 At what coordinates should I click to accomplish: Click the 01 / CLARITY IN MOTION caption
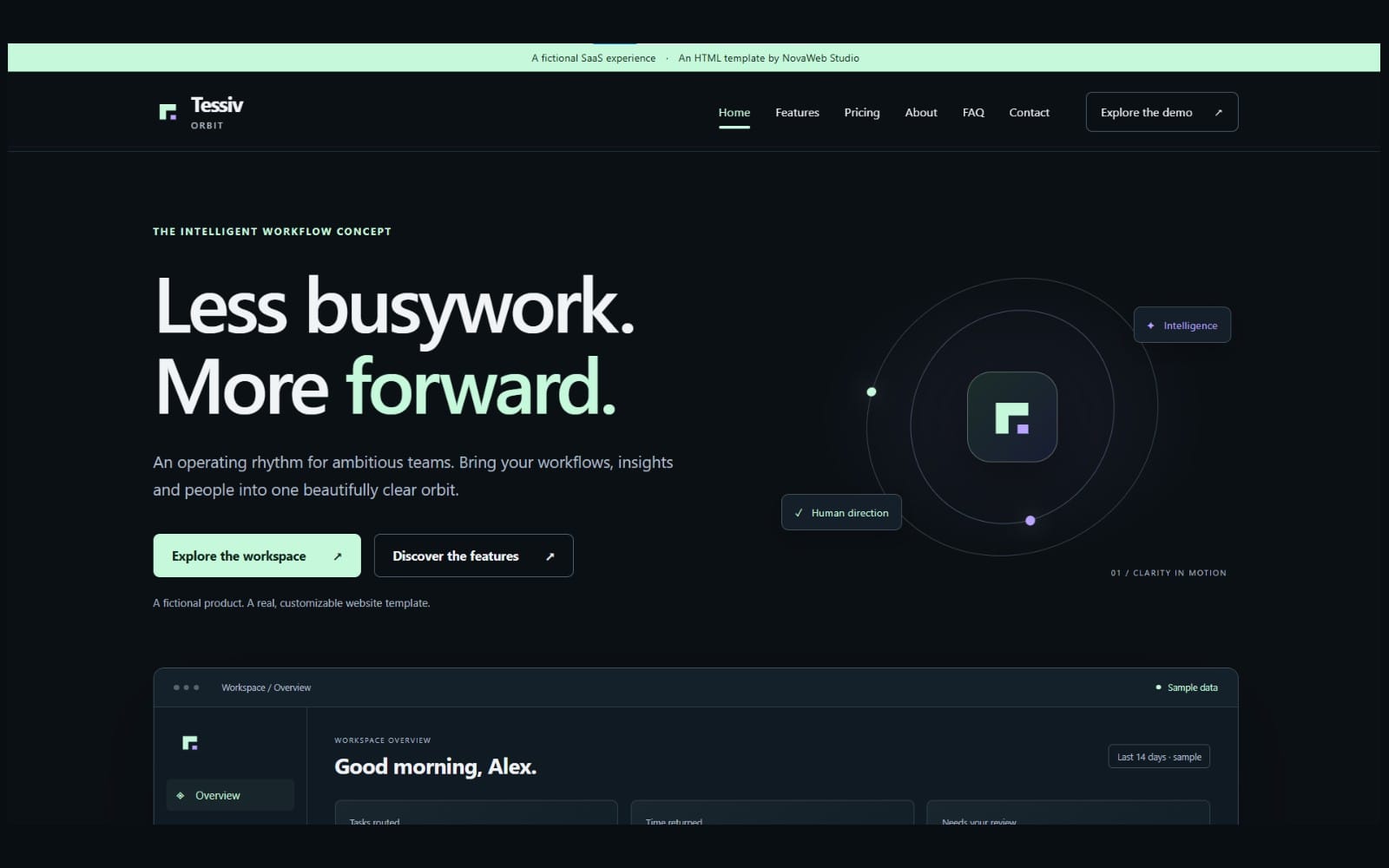(x=1168, y=573)
